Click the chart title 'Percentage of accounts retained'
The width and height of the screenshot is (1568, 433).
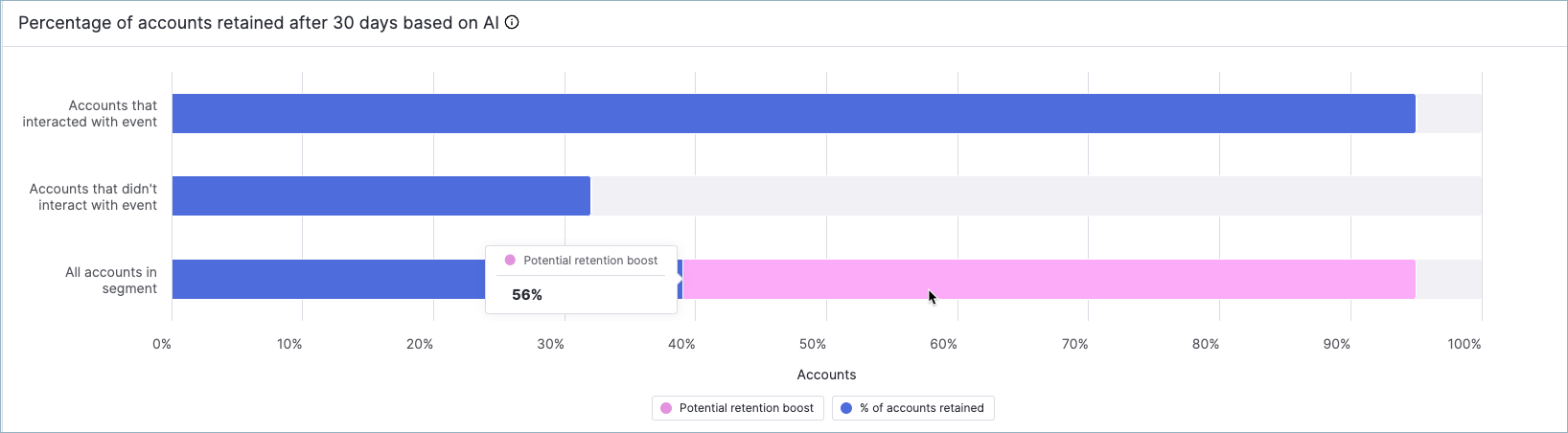pos(258,23)
